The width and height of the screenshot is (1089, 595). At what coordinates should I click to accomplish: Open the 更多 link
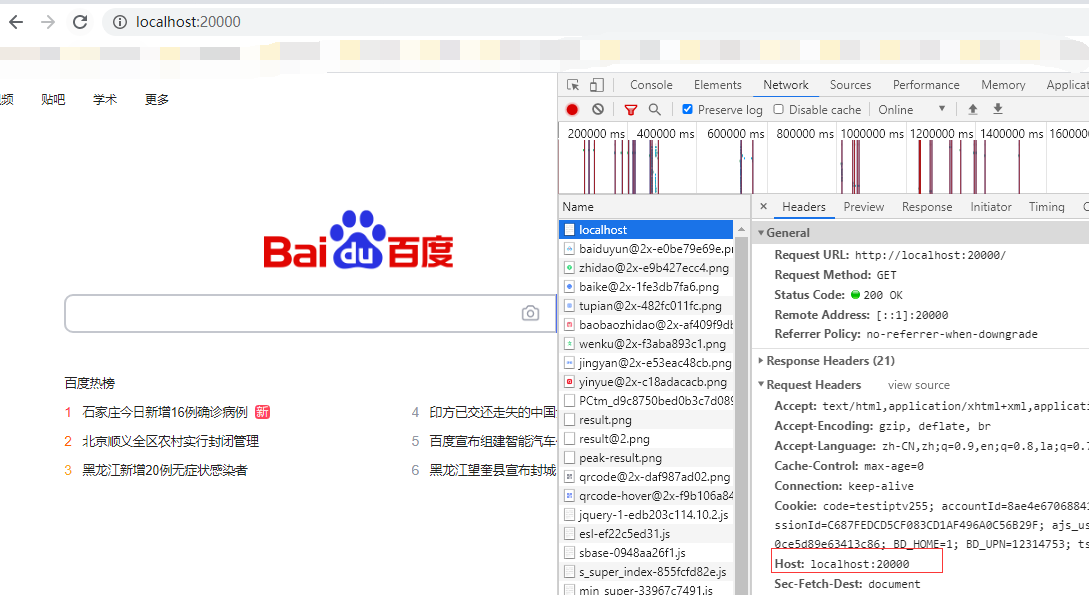click(157, 99)
